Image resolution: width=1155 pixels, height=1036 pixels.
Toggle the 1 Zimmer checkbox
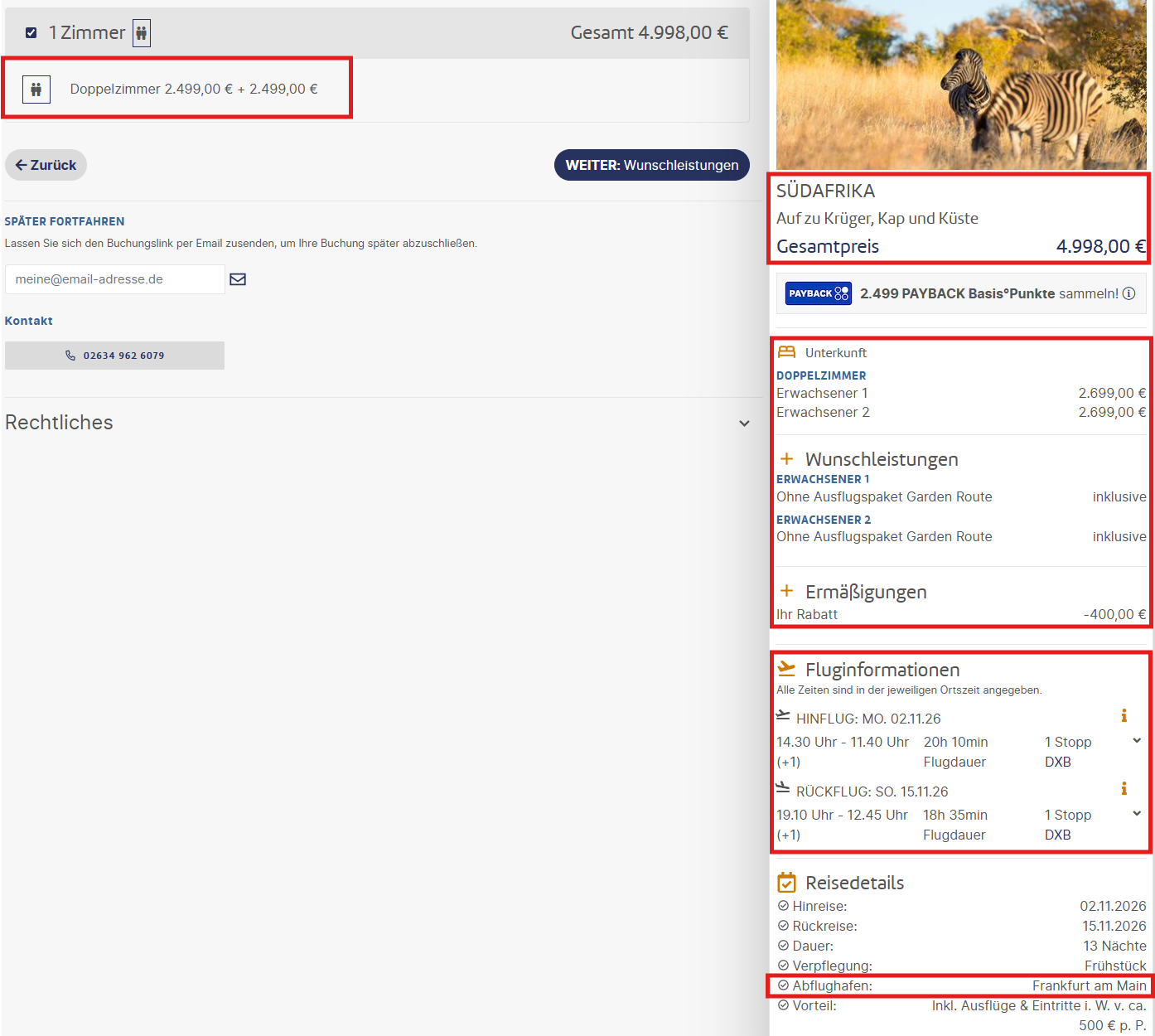[x=31, y=33]
